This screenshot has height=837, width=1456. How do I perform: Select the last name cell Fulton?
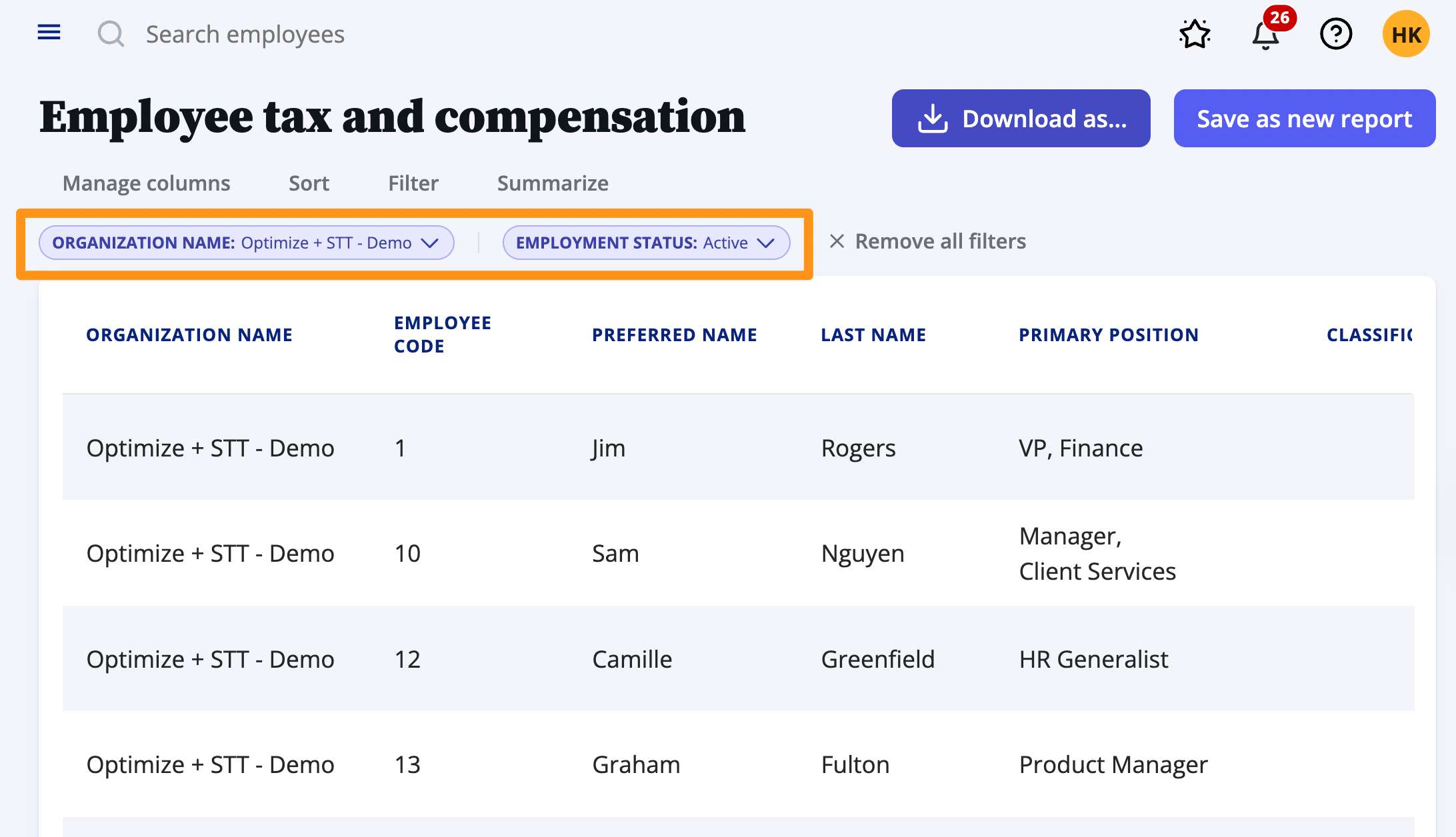855,764
